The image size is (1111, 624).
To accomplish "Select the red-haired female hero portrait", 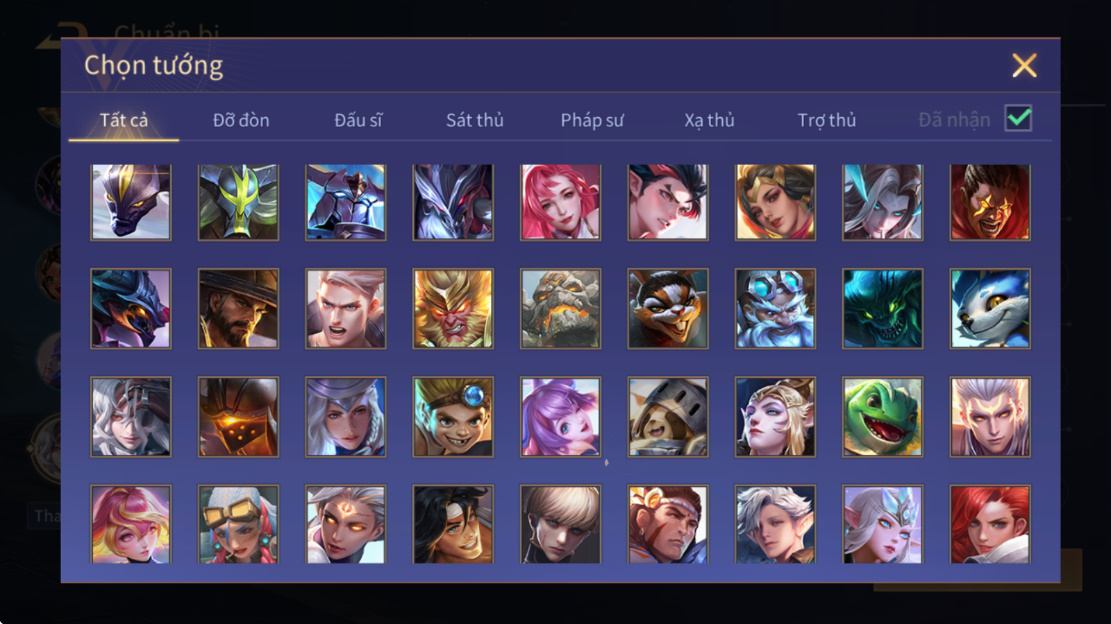I will click(990, 525).
